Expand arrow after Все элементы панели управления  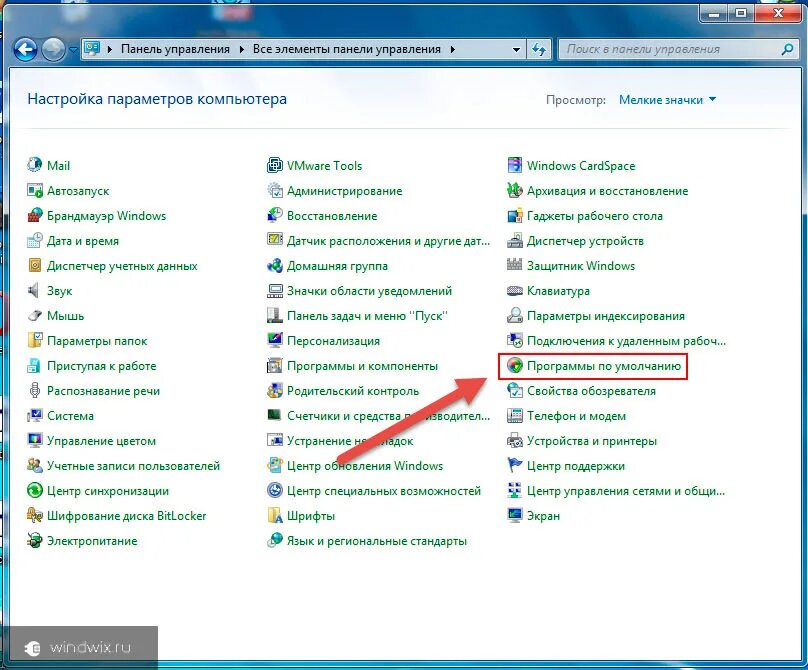tap(452, 49)
